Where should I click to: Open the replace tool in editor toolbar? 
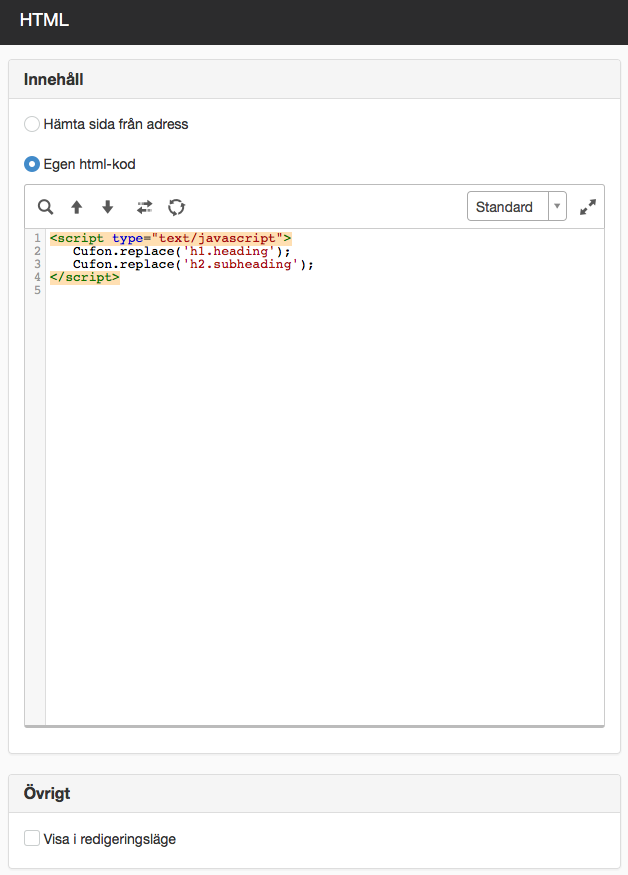[145, 207]
